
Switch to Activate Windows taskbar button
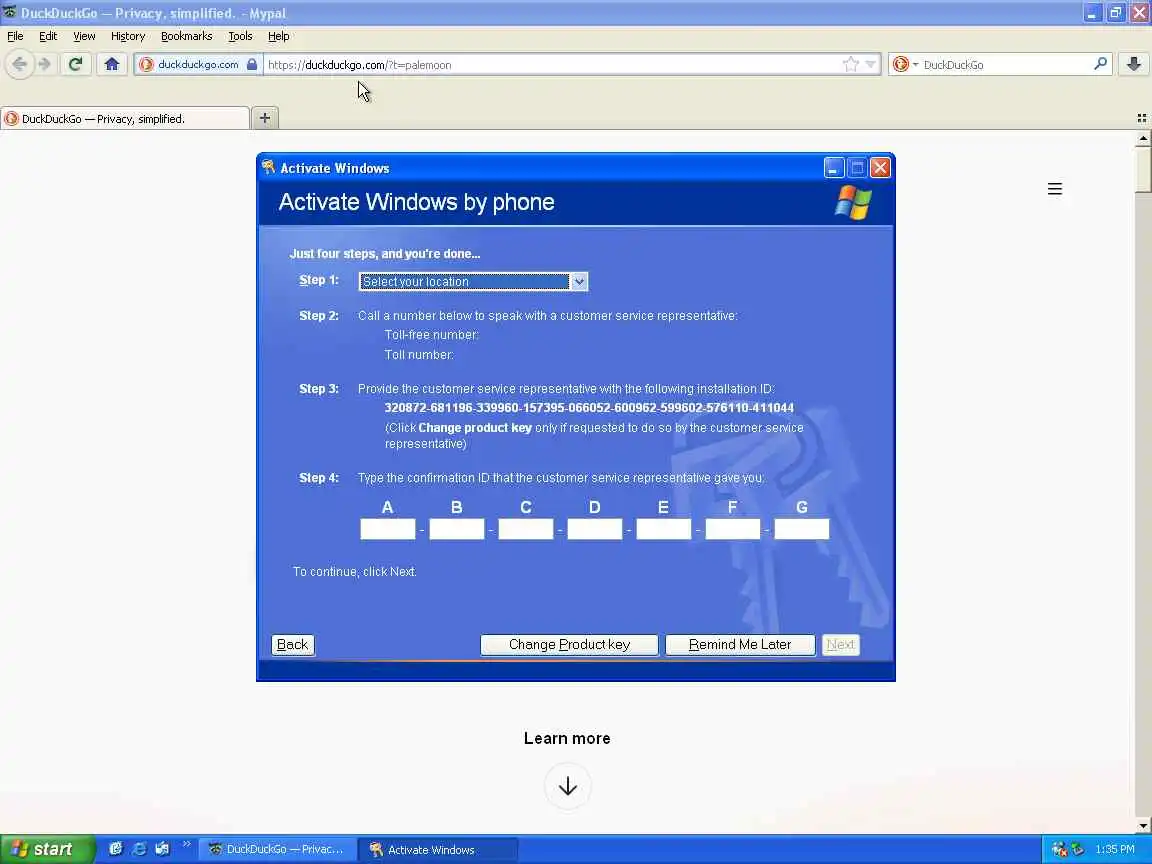[x=438, y=849]
